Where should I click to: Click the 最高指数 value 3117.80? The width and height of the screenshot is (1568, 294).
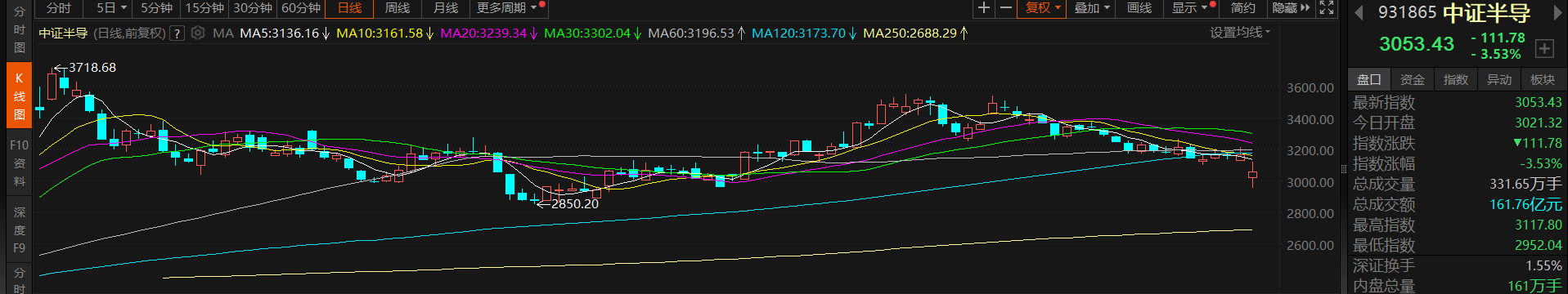tap(1538, 225)
